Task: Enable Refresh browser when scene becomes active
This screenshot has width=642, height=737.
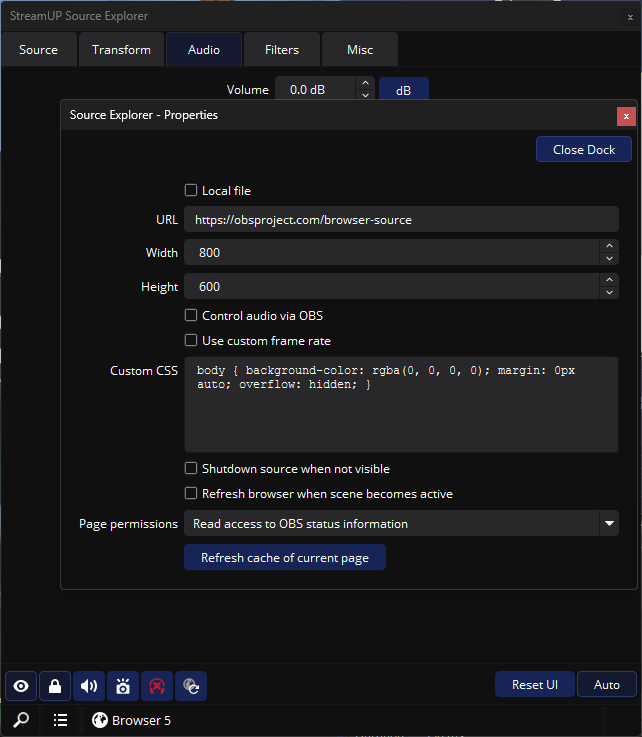Action: tap(191, 493)
